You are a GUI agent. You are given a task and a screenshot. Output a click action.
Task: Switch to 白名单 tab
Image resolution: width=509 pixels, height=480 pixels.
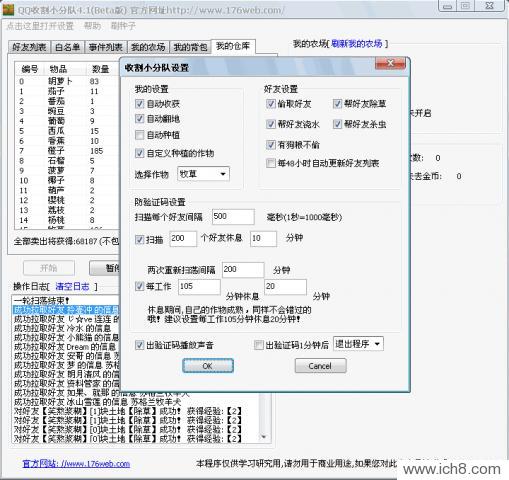click(x=68, y=47)
